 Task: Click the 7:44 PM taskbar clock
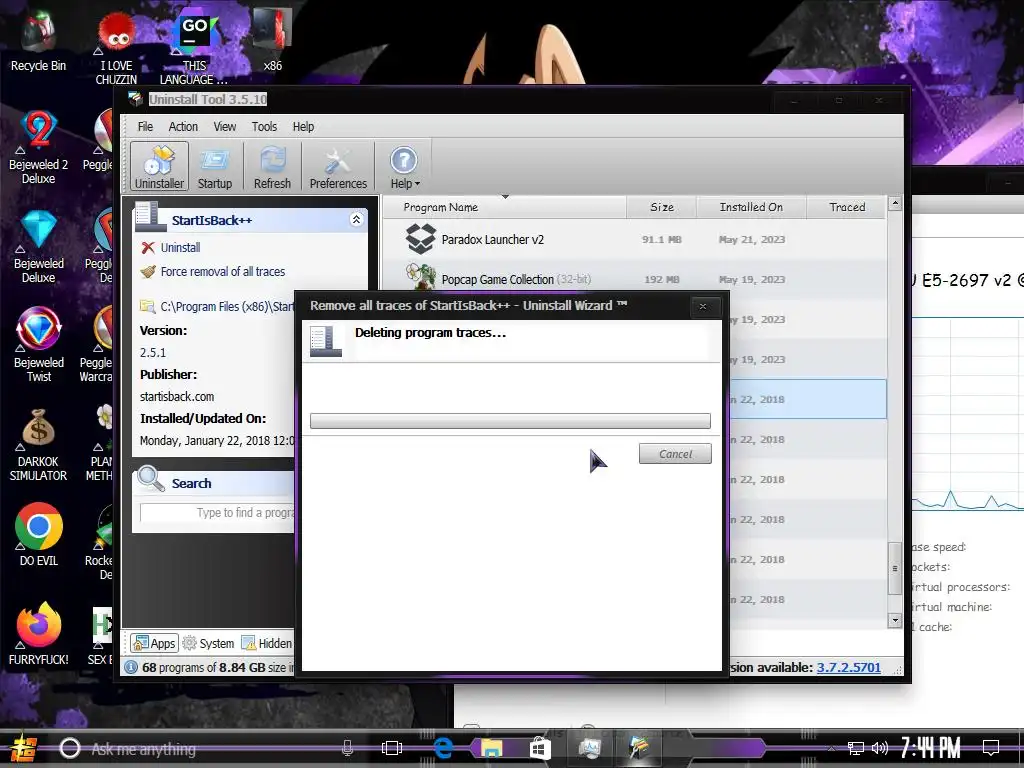click(x=931, y=748)
